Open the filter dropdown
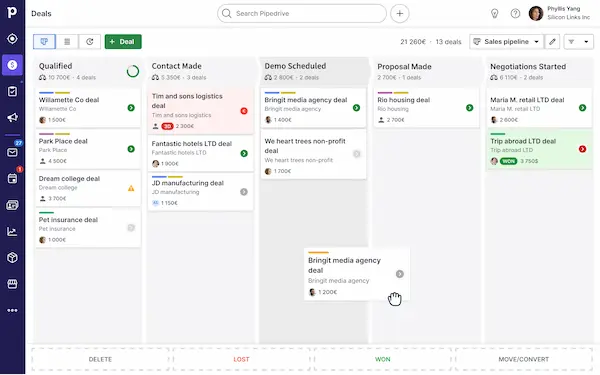600x375 pixels. [579, 42]
